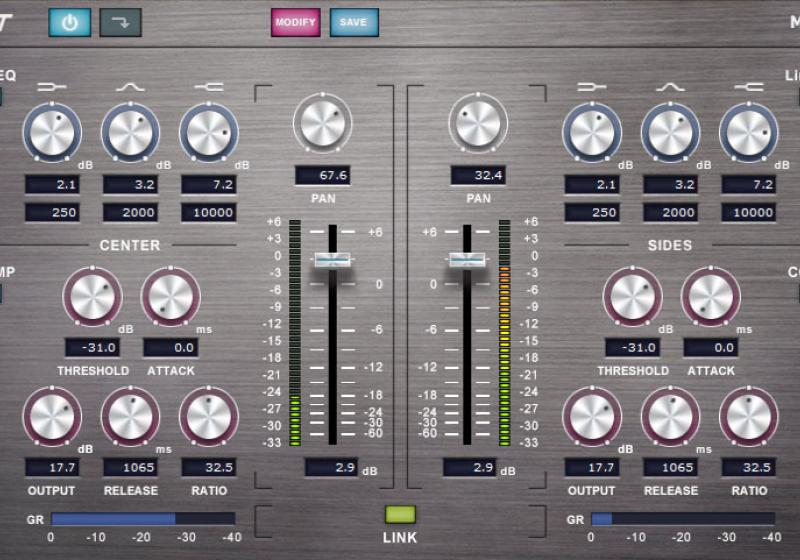Click the CENTER low-band gain value 2.1
Screen dimensions: 800x560
pyautogui.click(x=52, y=184)
